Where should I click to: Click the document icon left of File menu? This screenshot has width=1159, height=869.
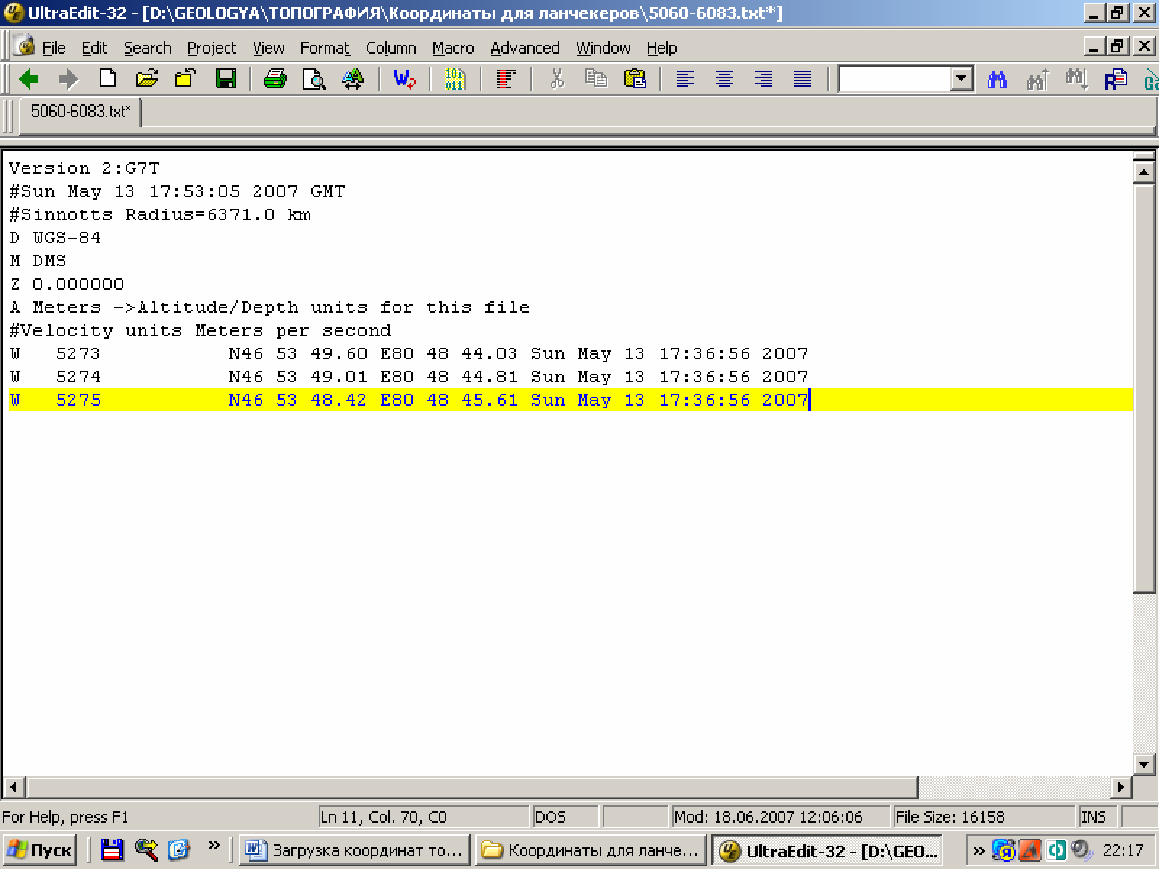click(x=24, y=47)
